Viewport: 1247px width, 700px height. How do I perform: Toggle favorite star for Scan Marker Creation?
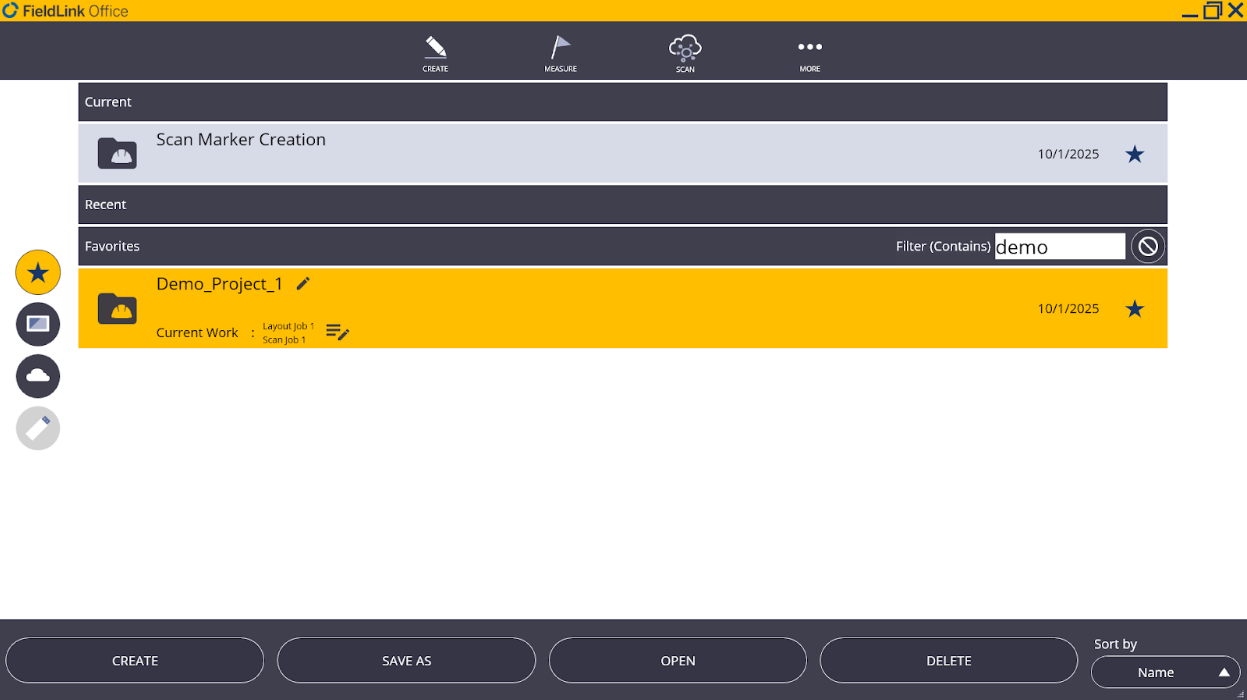pos(1134,154)
